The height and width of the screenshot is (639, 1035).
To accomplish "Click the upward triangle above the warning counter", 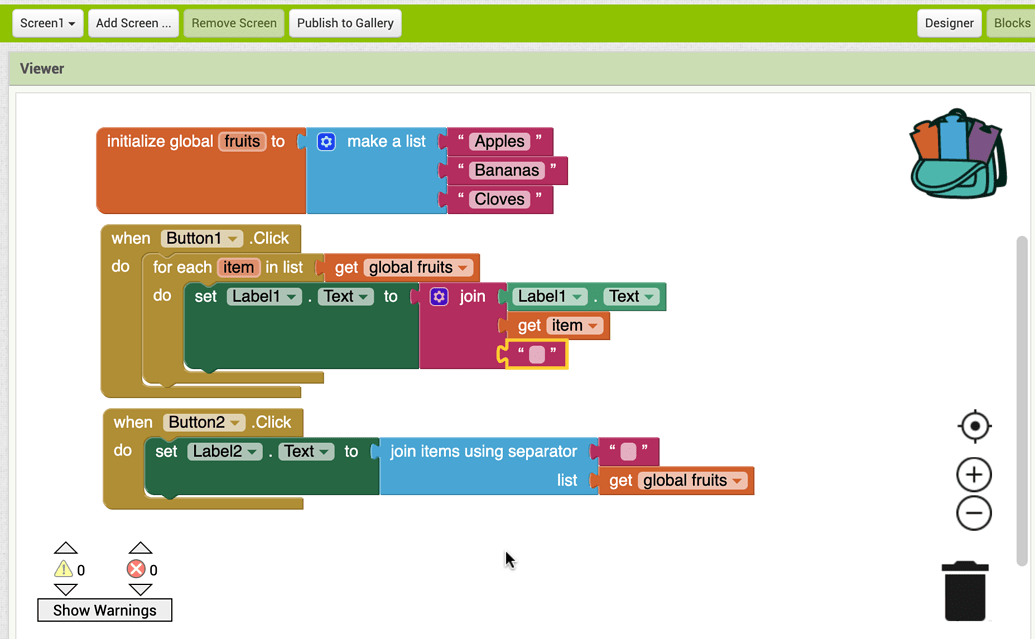I will click(x=66, y=546).
